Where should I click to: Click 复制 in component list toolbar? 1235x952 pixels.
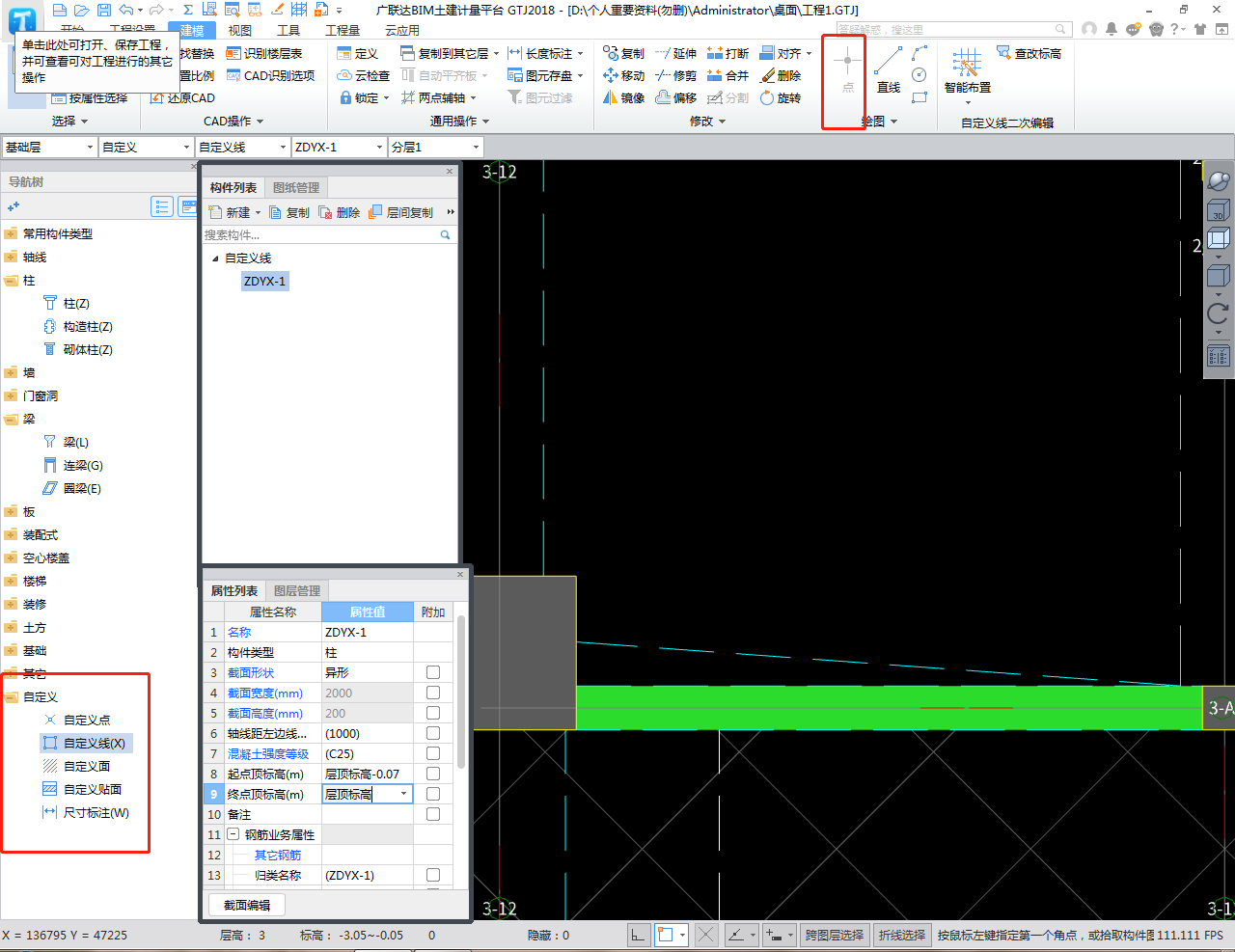click(x=289, y=212)
